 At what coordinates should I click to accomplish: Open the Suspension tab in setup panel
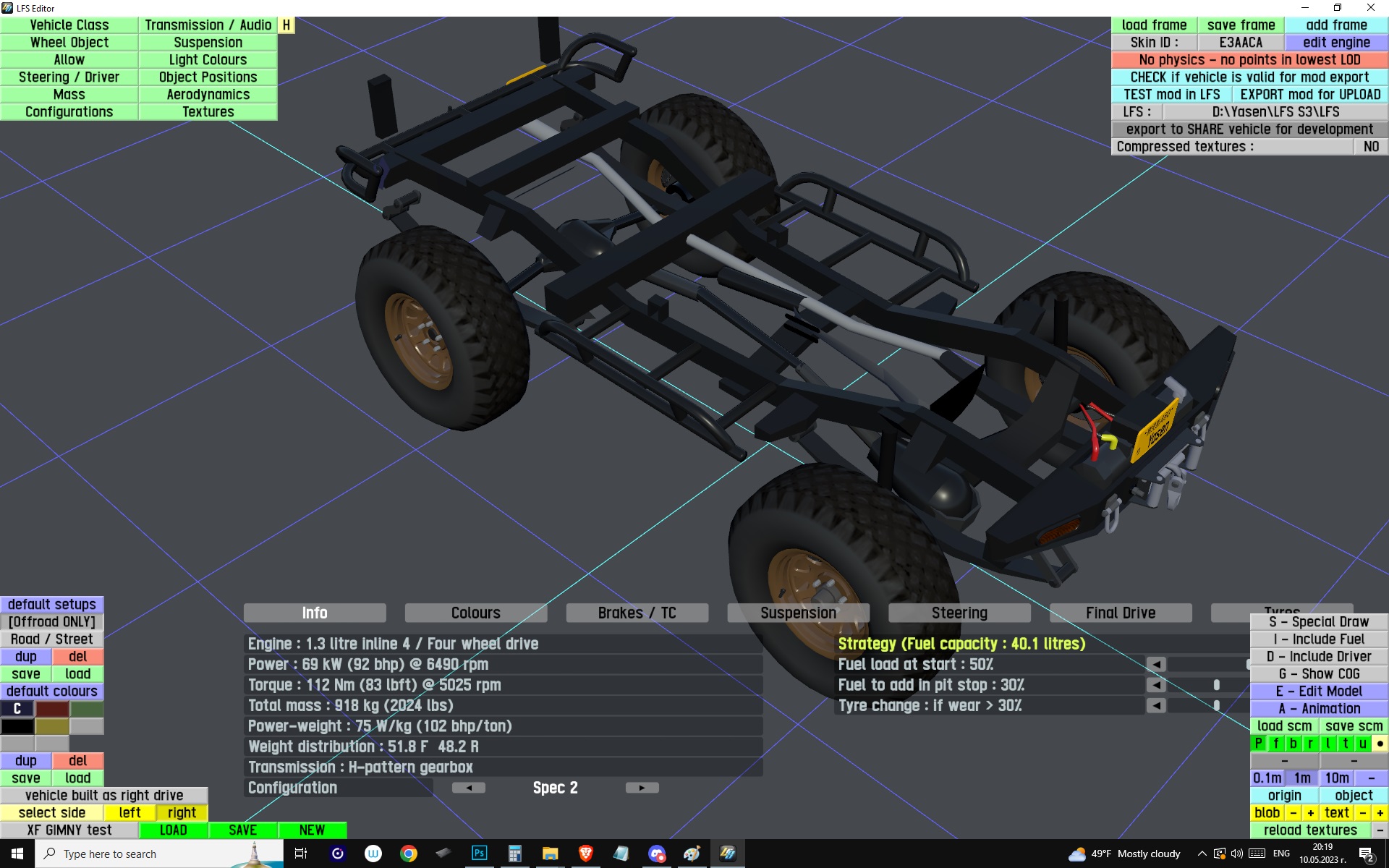(x=797, y=613)
